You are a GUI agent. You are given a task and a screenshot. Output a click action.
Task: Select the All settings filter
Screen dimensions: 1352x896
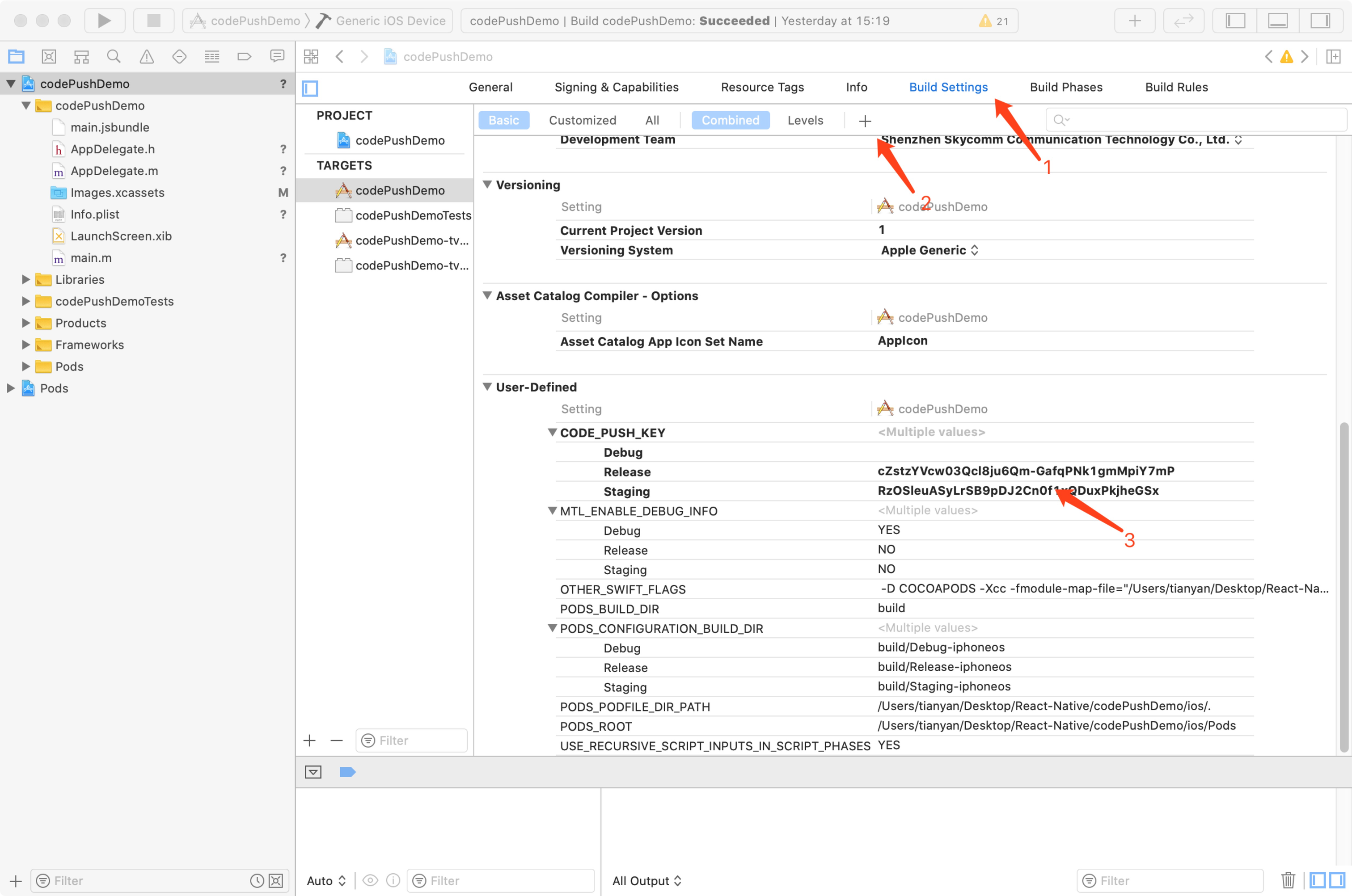pyautogui.click(x=652, y=120)
